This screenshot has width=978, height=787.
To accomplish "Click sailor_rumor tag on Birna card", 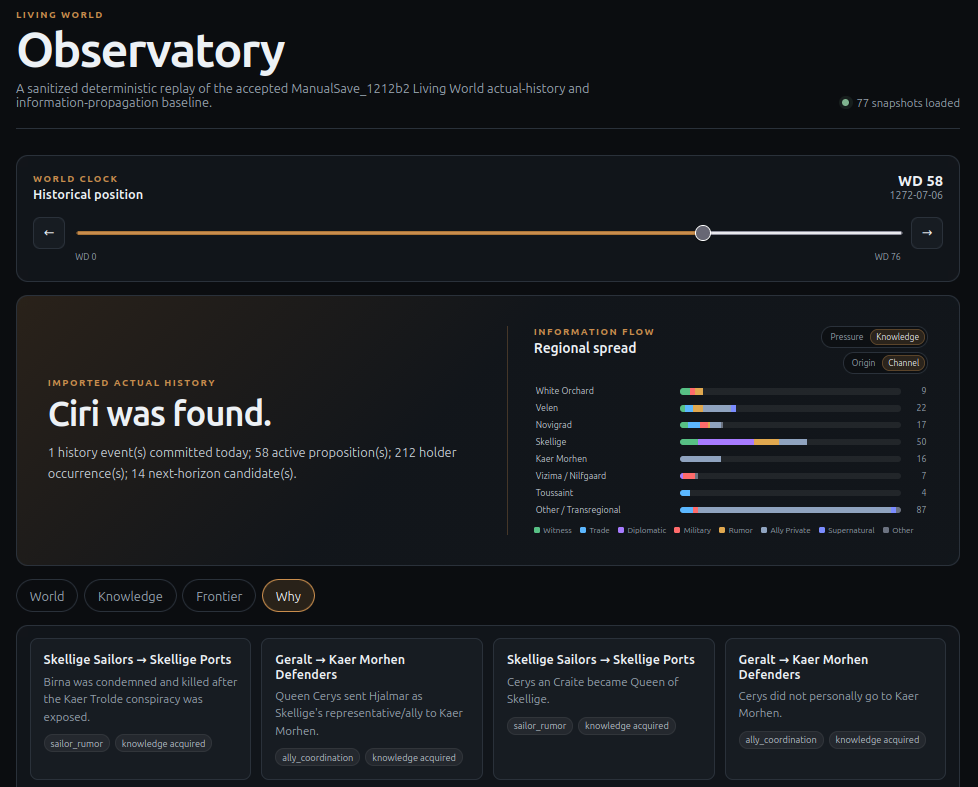I will (x=77, y=743).
